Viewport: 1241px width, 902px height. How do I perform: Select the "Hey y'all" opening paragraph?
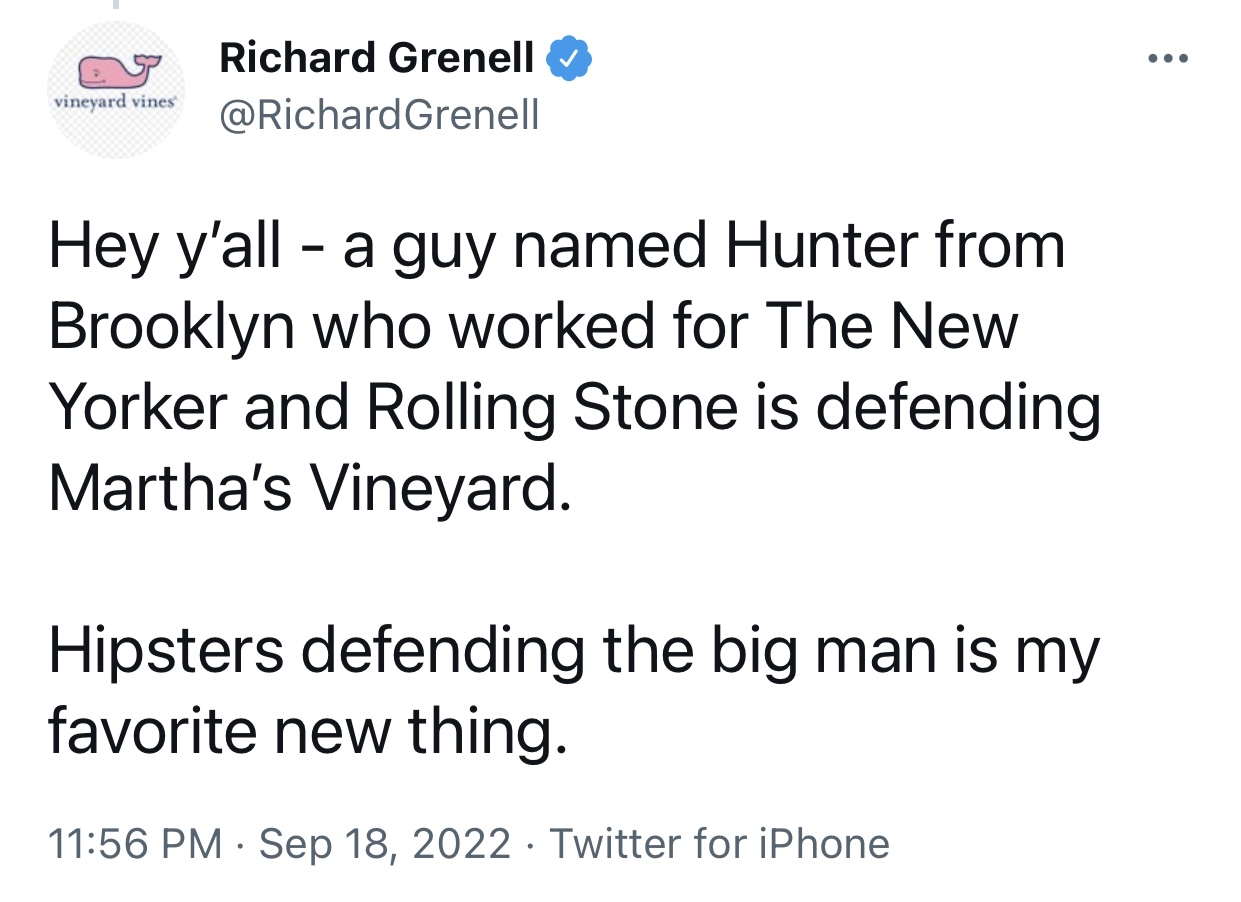575,368
